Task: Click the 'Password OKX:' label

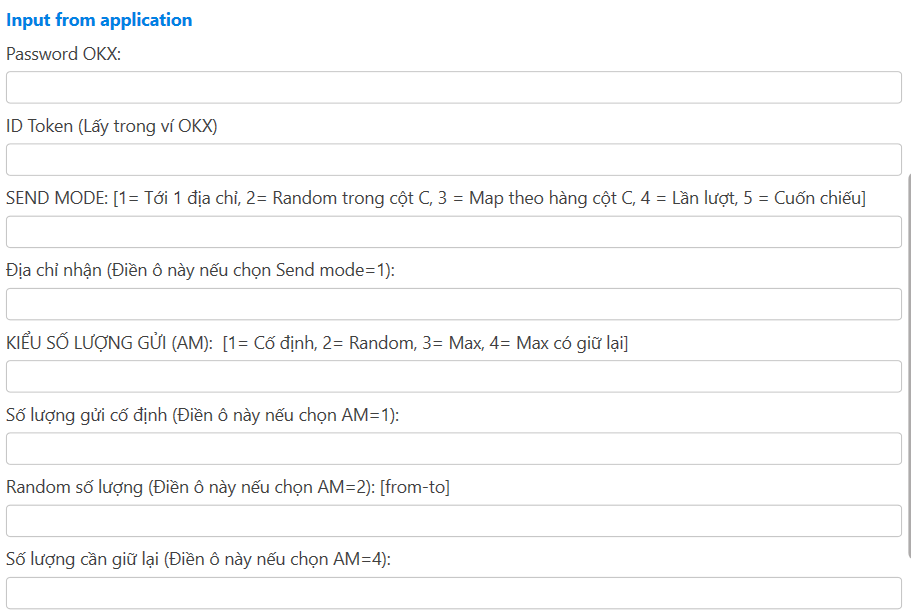Action: pyautogui.click(x=63, y=54)
